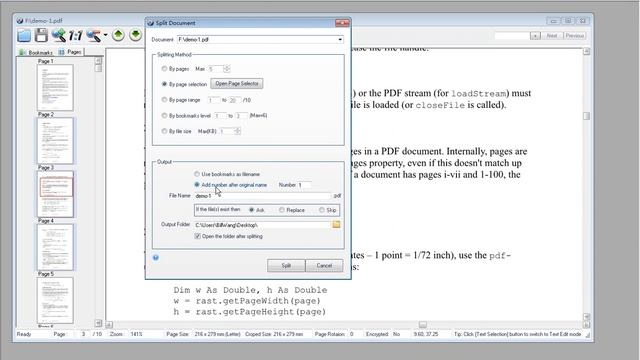Click the Number input field

pos(304,185)
